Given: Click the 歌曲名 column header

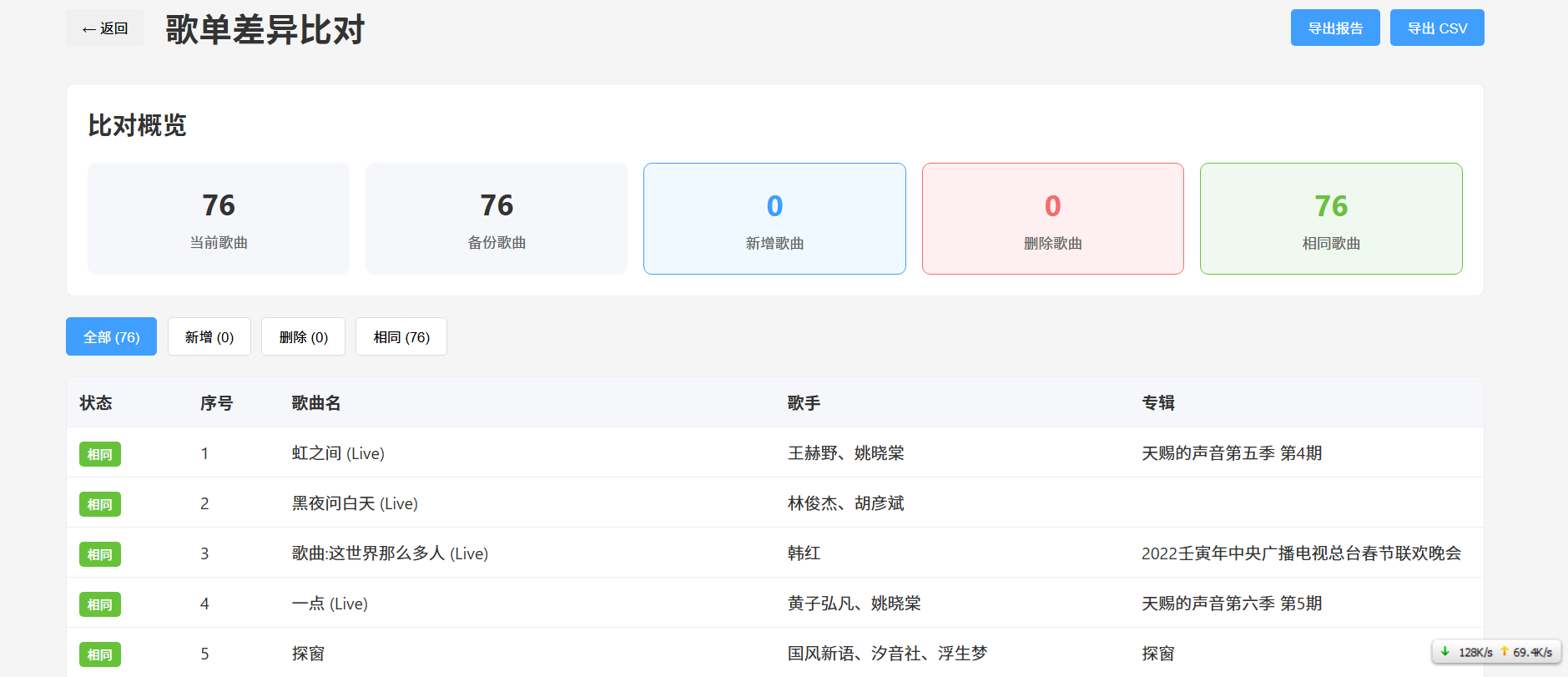Looking at the screenshot, I should tap(316, 403).
